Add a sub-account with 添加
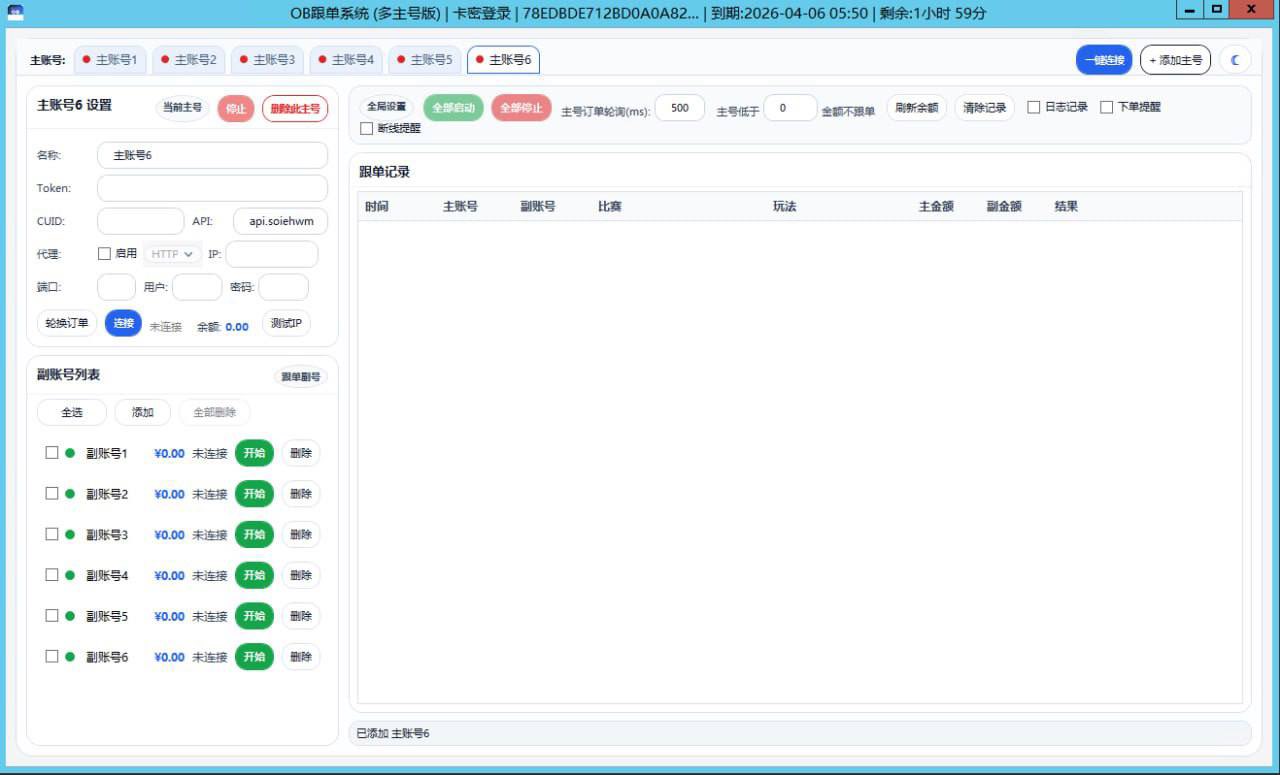Screen dimensions: 1280x775 pyautogui.click(x=142, y=412)
